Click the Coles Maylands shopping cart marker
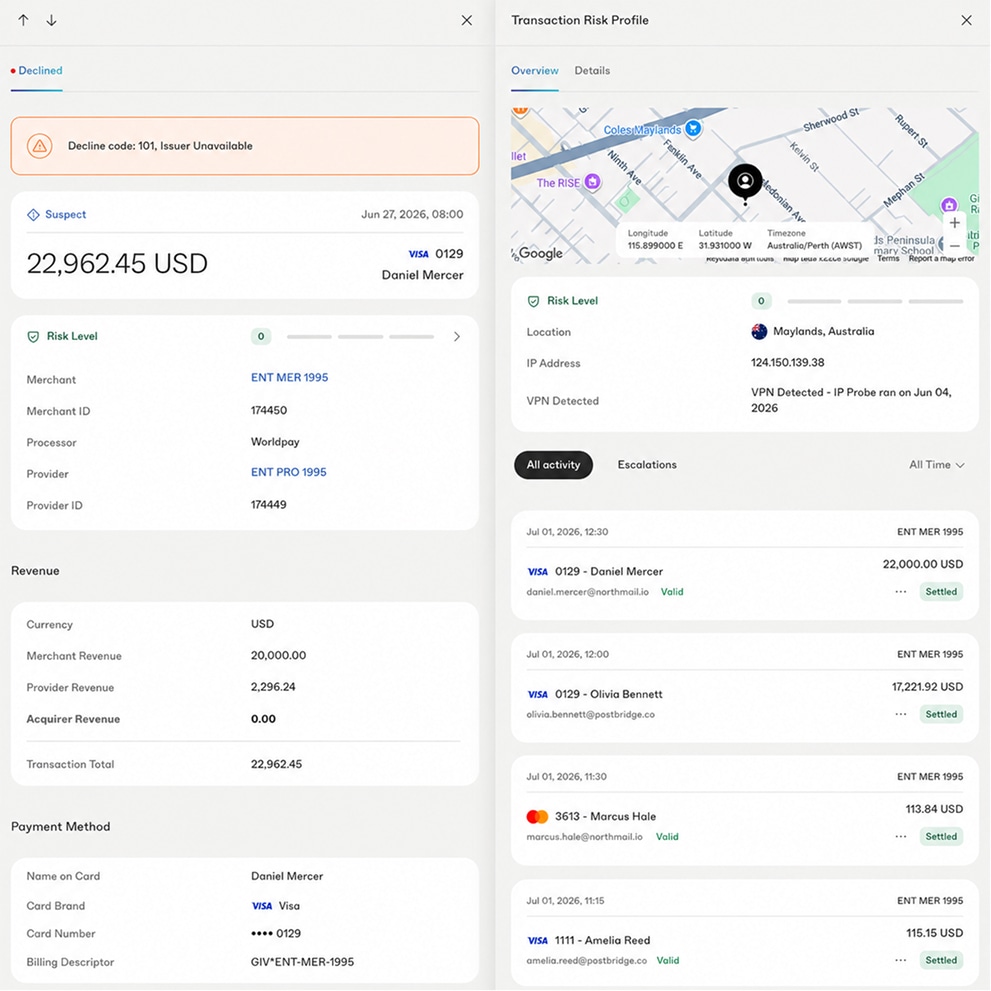 tap(693, 128)
